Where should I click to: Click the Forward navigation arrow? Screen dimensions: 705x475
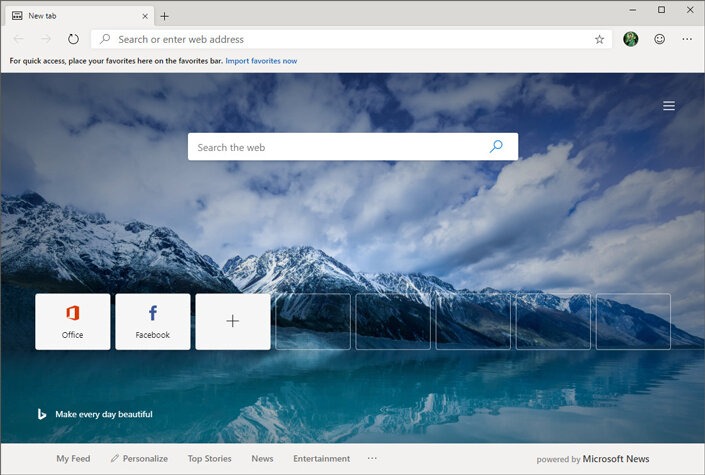click(46, 39)
